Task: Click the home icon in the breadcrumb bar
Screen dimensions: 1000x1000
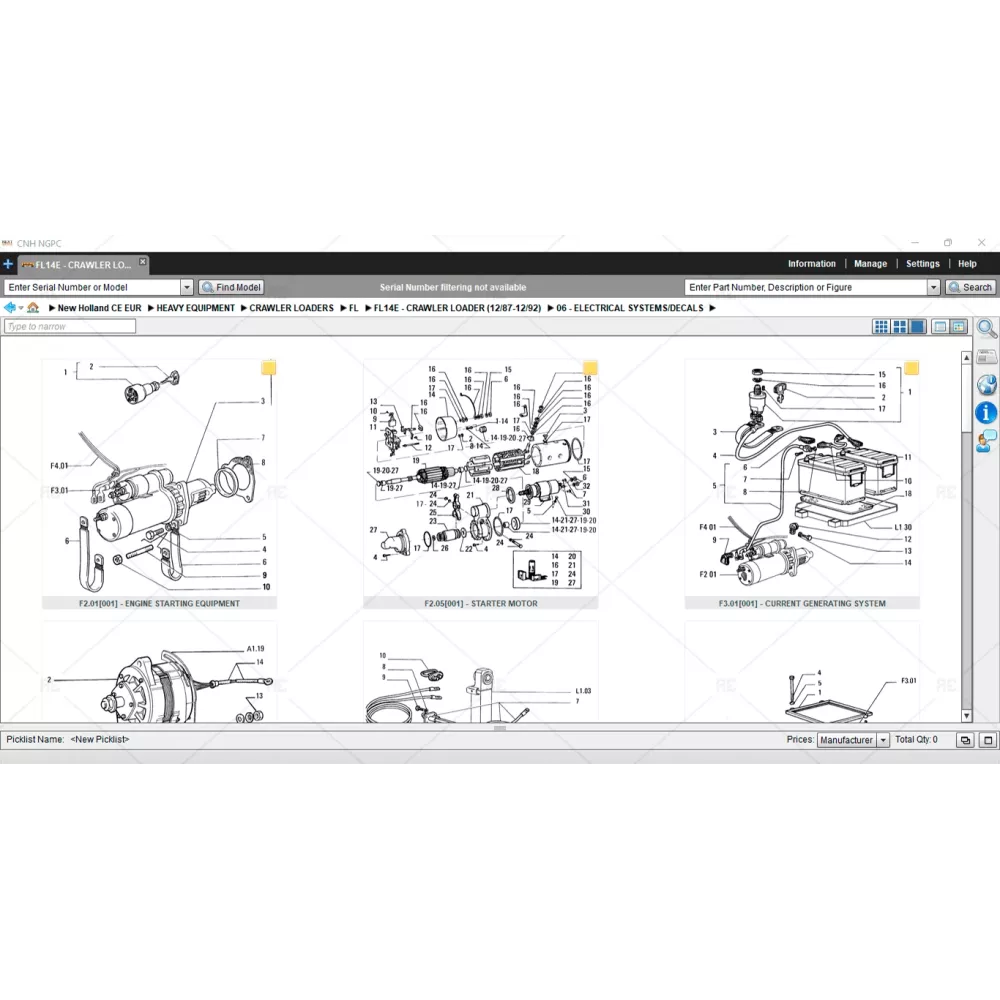Action: [x=33, y=308]
